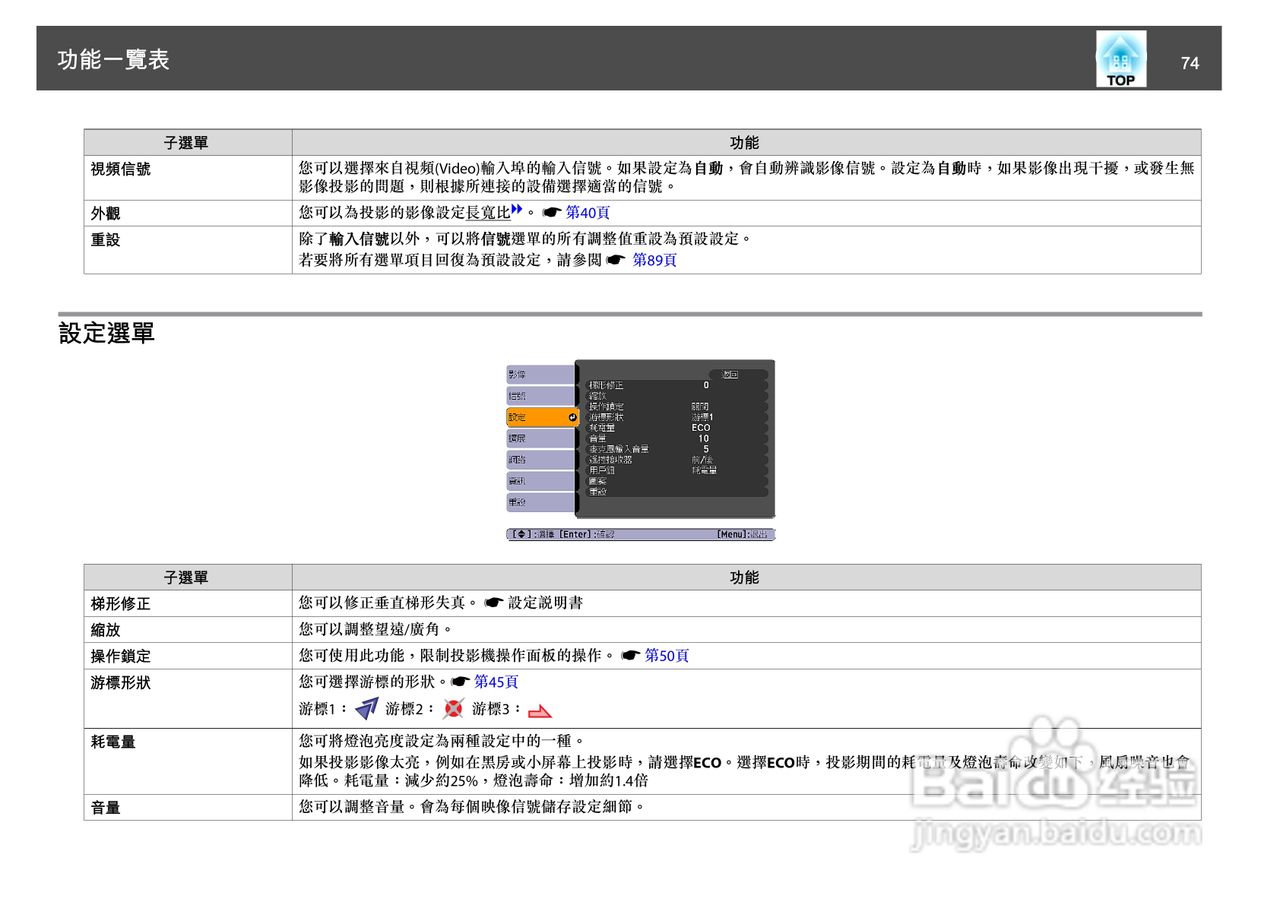Click the hand pointer icon before 第50頁
1280x905 pixels.
click(630, 656)
